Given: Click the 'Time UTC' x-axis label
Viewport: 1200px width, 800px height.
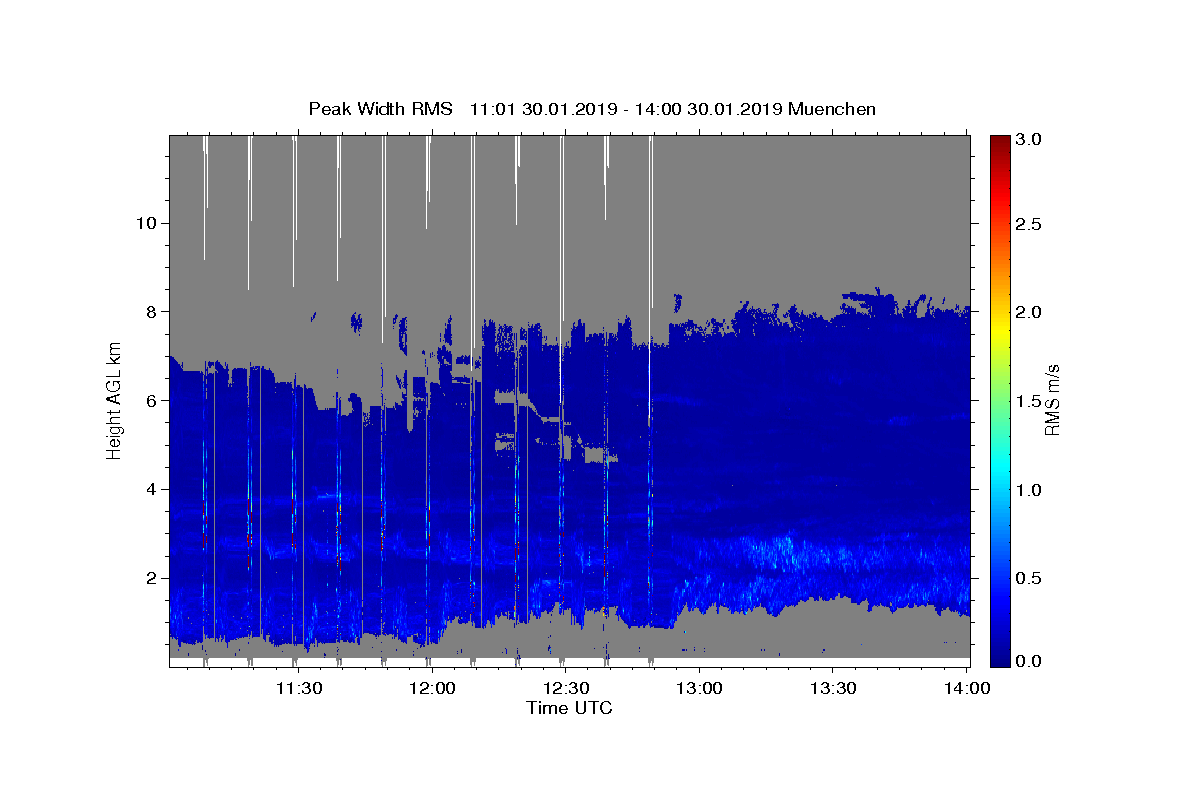Looking at the screenshot, I should [569, 708].
